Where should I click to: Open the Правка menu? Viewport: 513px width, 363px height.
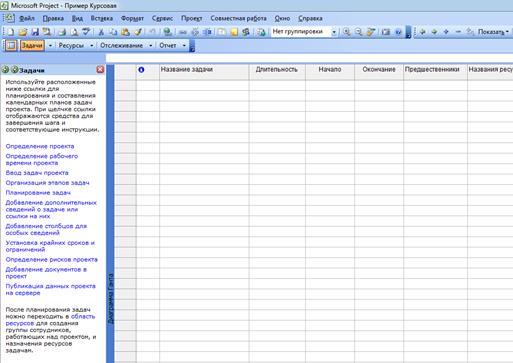53,18
